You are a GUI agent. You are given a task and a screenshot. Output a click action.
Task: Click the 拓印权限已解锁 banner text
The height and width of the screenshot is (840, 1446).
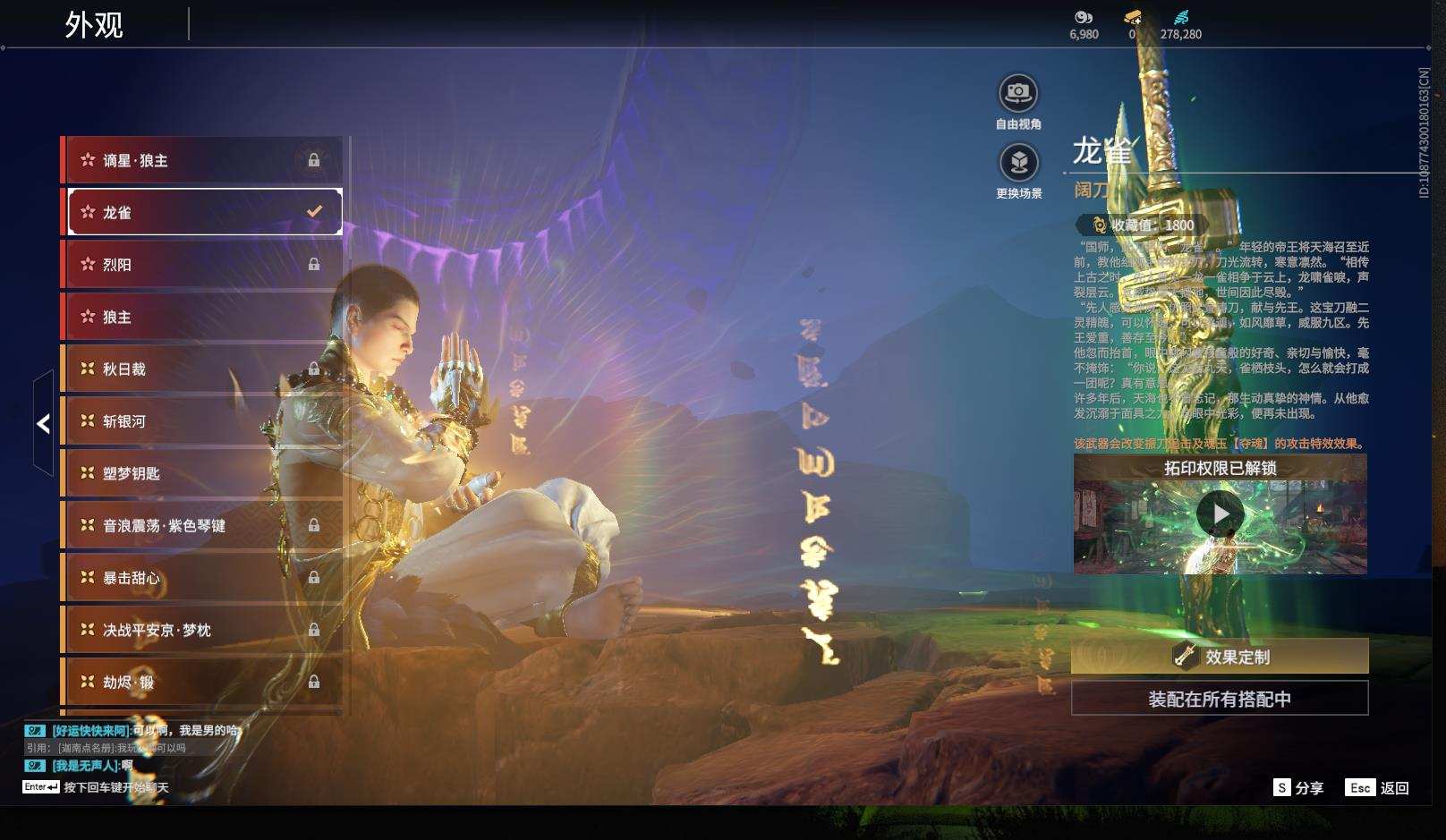coord(1220,468)
